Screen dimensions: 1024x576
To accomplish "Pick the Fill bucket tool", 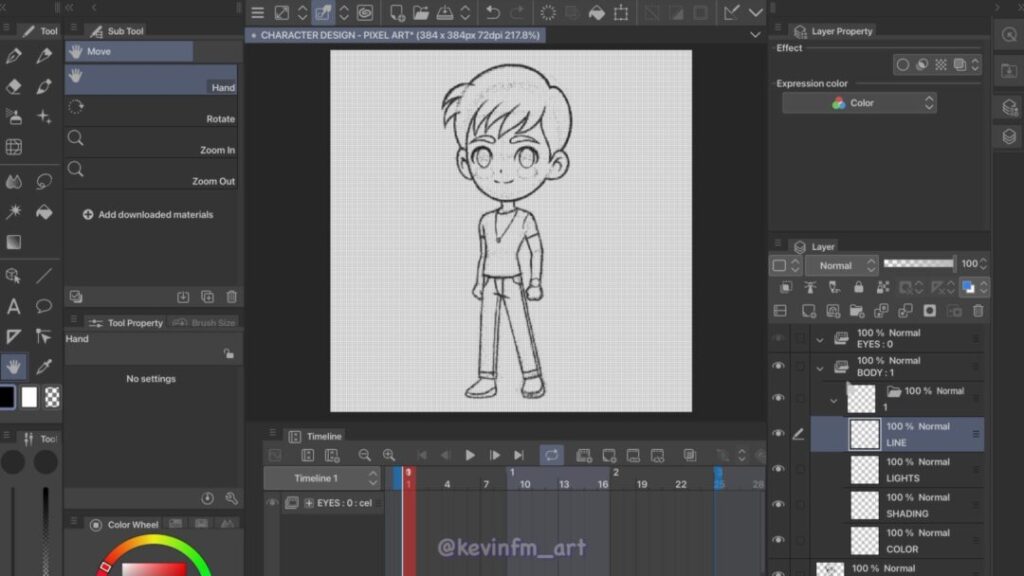I will pyautogui.click(x=44, y=212).
